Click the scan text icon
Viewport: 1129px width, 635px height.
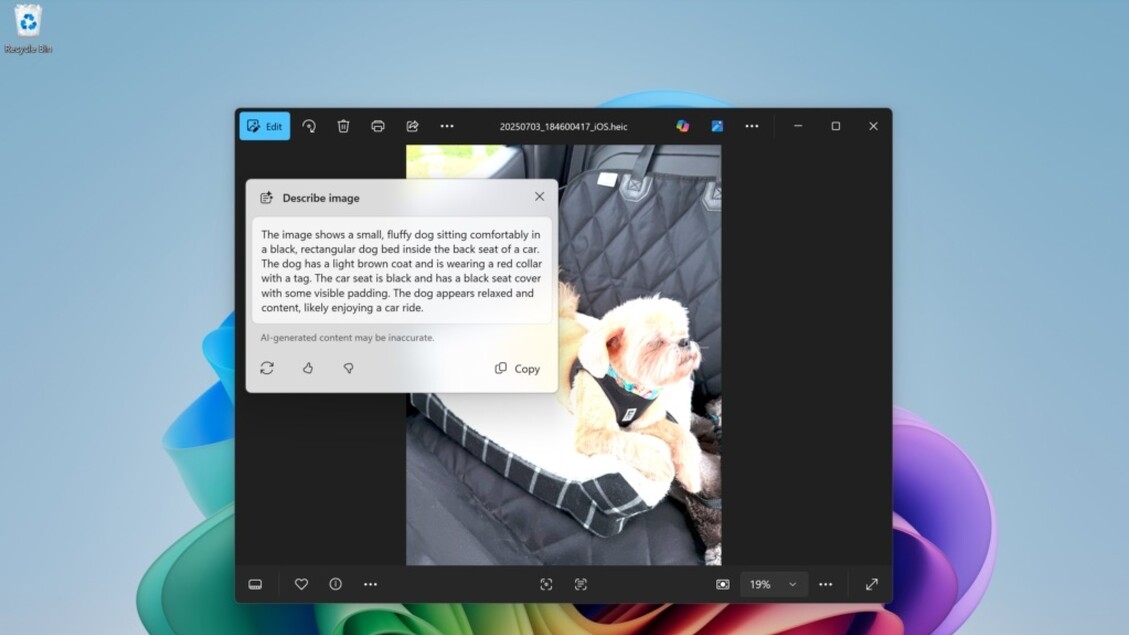(581, 585)
